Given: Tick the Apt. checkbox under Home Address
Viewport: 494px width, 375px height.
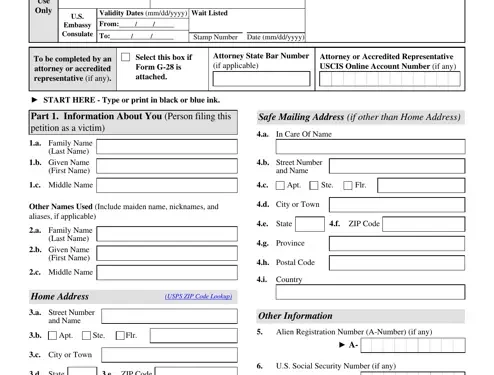Looking at the screenshot, I should [x=52, y=335].
